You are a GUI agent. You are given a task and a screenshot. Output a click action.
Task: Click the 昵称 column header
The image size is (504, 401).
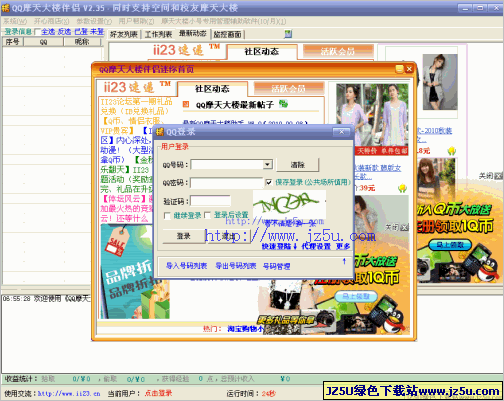tap(82, 42)
